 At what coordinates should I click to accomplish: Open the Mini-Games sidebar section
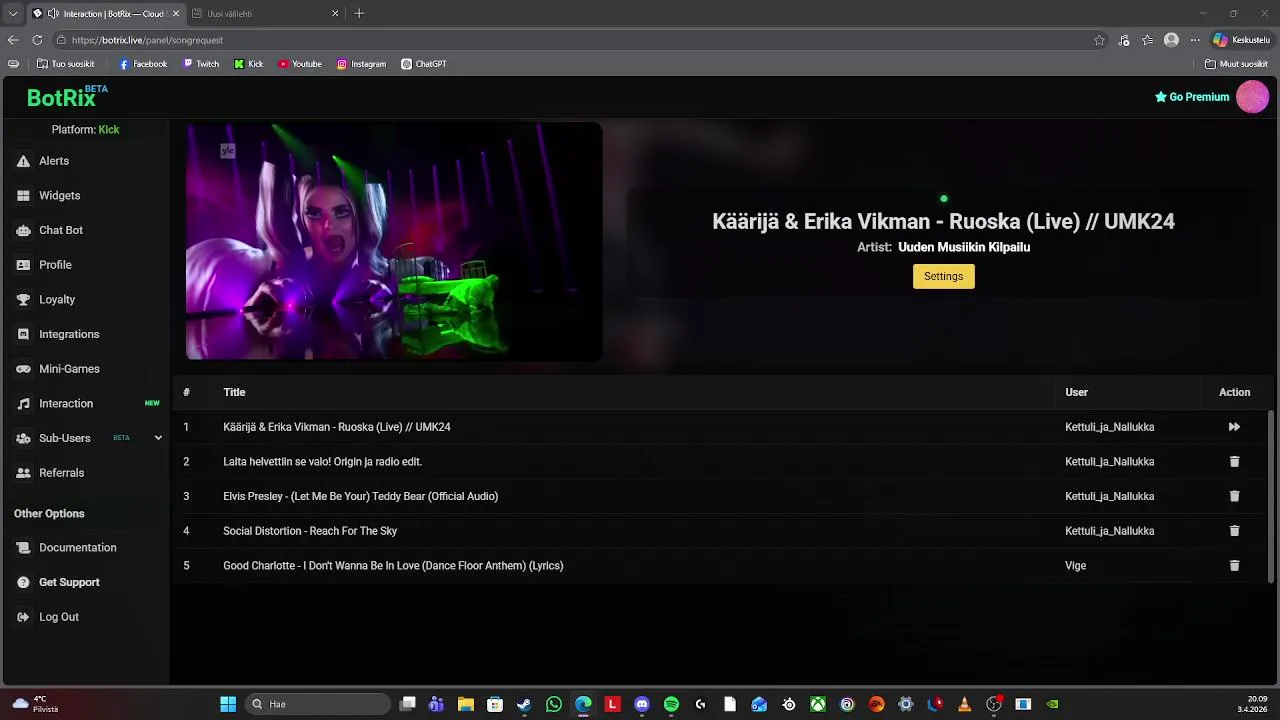coord(57,369)
